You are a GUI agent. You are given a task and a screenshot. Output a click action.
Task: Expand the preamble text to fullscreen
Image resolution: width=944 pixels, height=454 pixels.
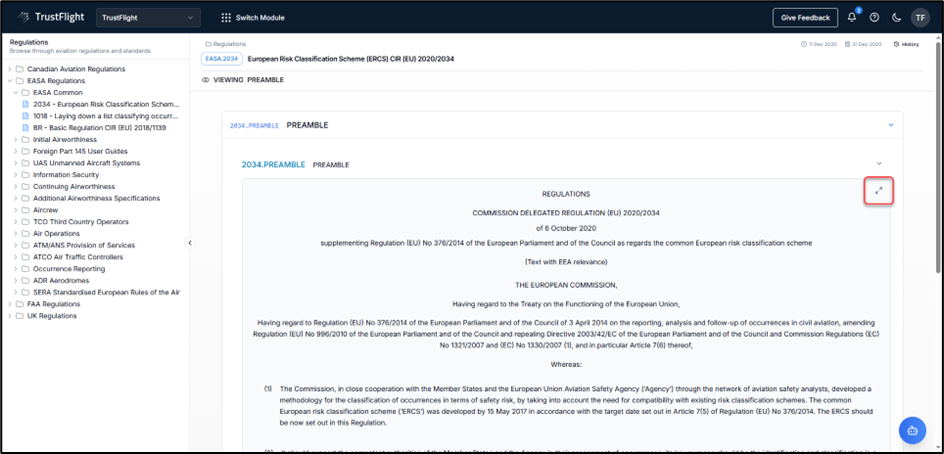pos(878,190)
